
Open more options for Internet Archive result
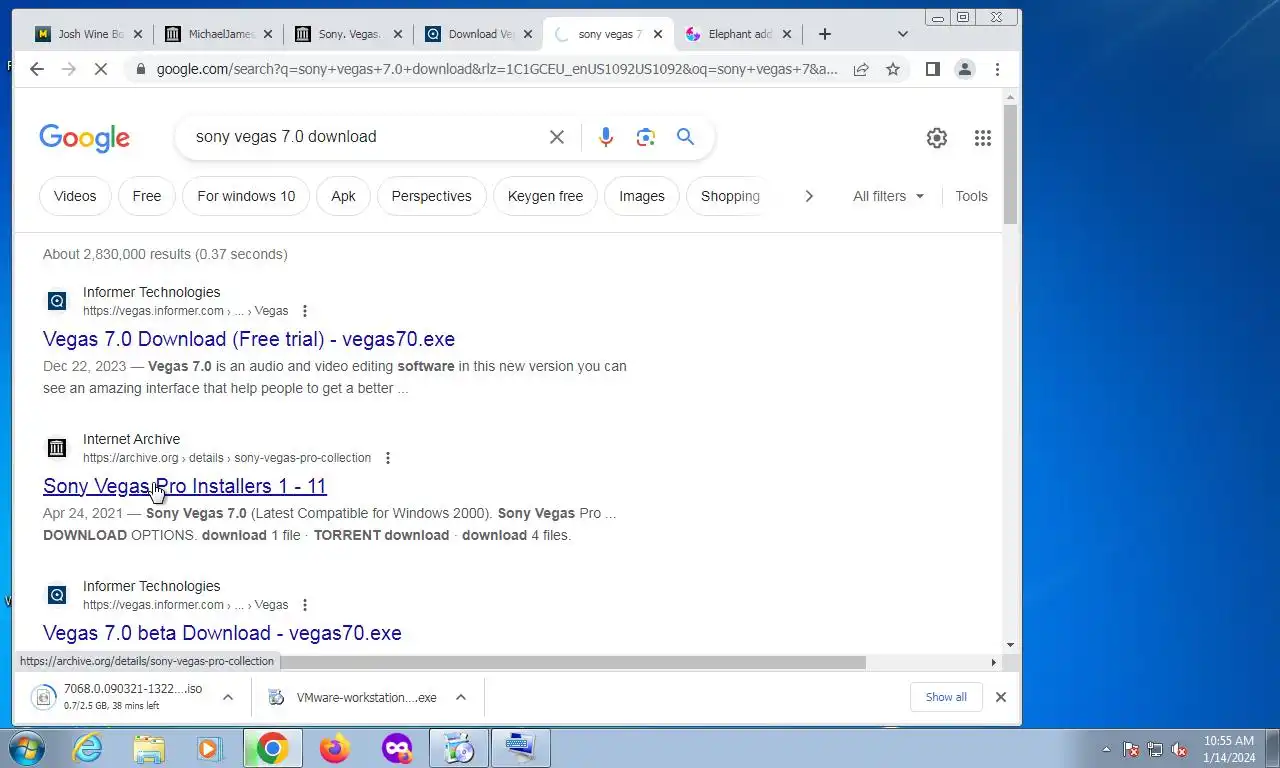point(388,458)
